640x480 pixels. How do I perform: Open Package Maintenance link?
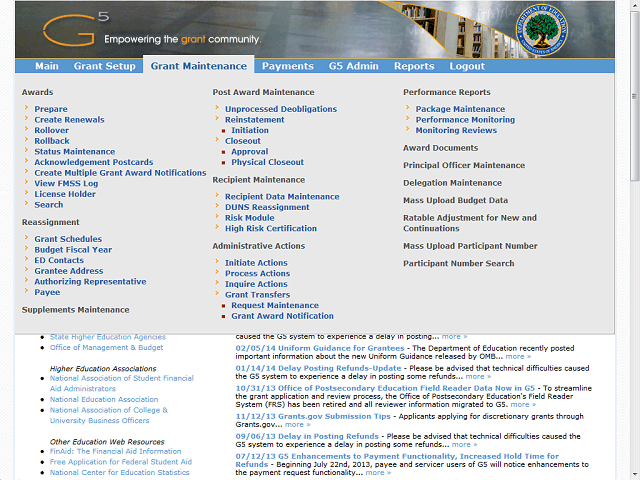(x=460, y=109)
